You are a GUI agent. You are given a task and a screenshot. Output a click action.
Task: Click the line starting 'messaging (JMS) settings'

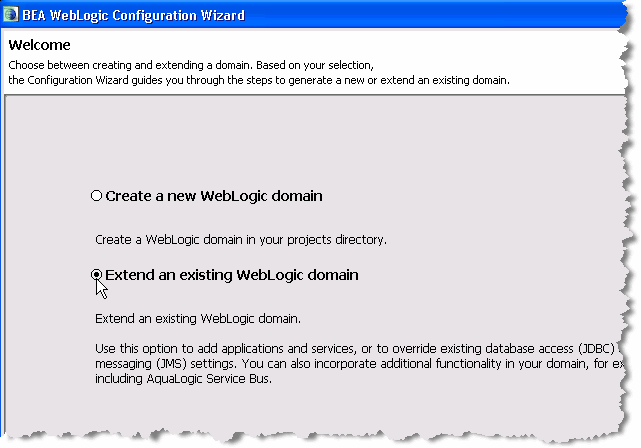pyautogui.click(x=359, y=364)
